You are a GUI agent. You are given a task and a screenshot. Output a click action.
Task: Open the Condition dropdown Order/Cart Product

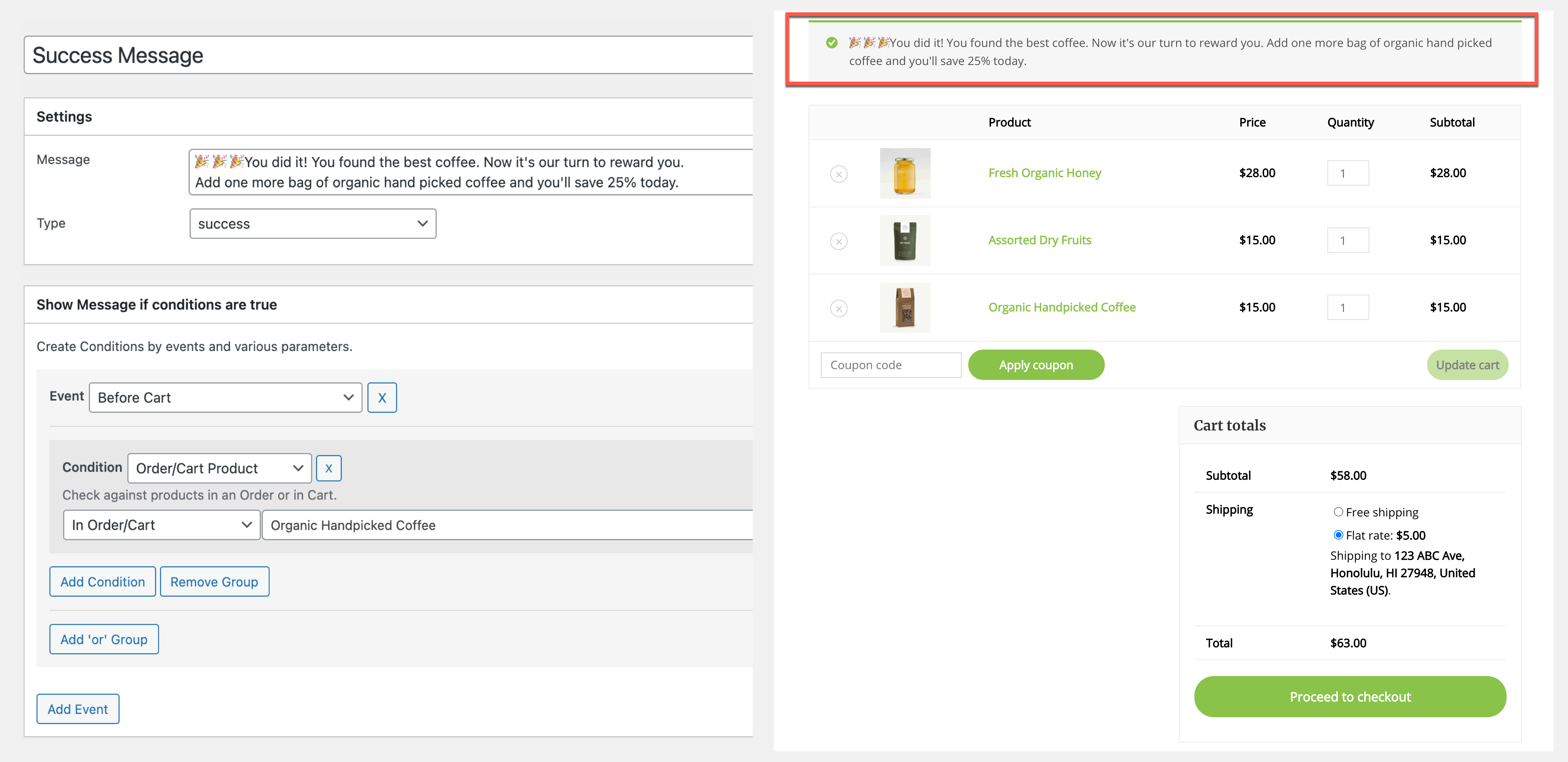pyautogui.click(x=219, y=468)
